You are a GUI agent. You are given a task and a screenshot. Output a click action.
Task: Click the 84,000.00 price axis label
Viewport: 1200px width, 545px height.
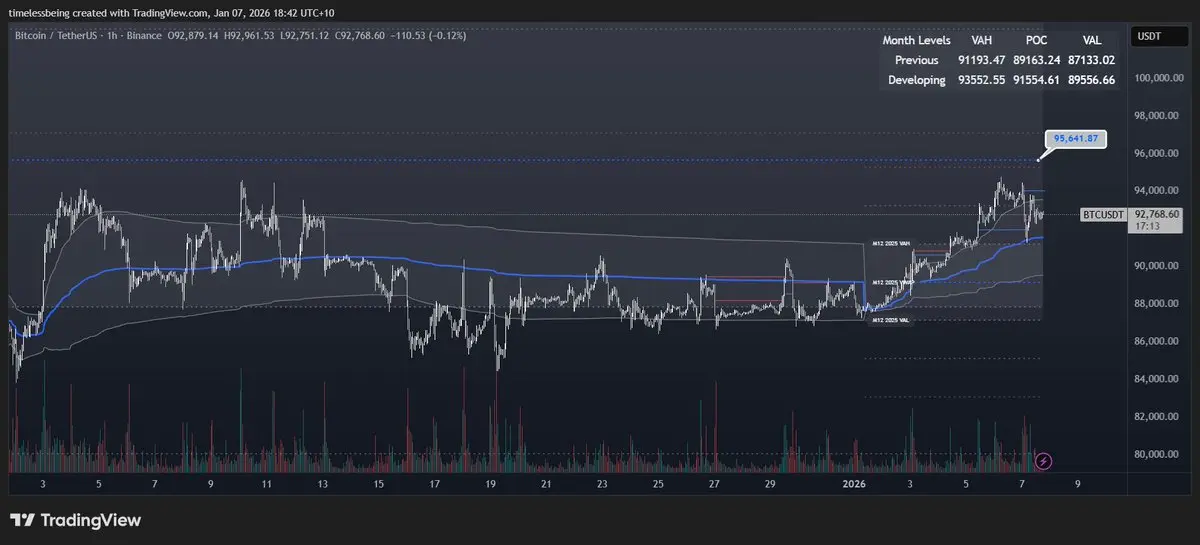tap(1158, 379)
